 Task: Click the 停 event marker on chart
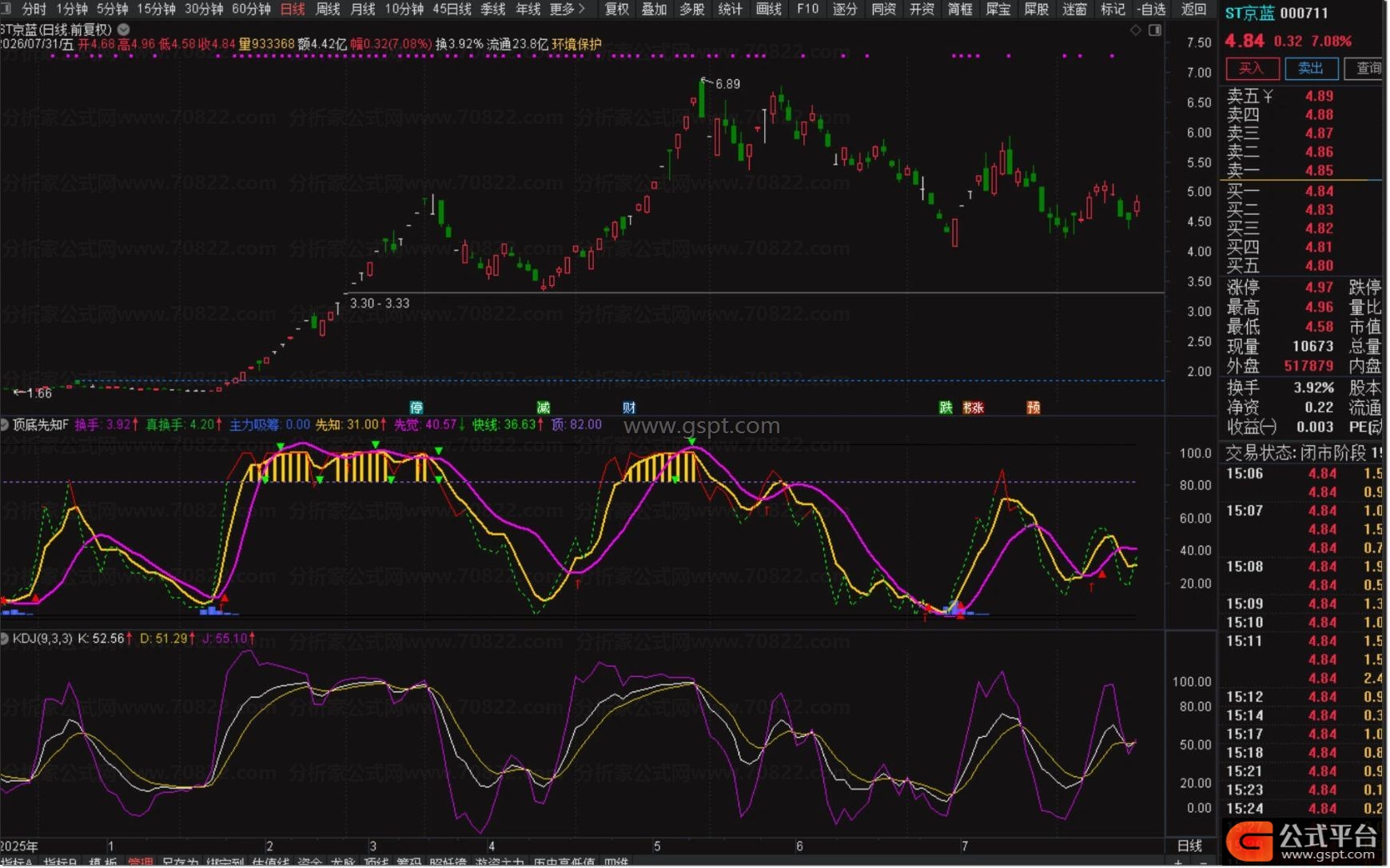pyautogui.click(x=416, y=408)
